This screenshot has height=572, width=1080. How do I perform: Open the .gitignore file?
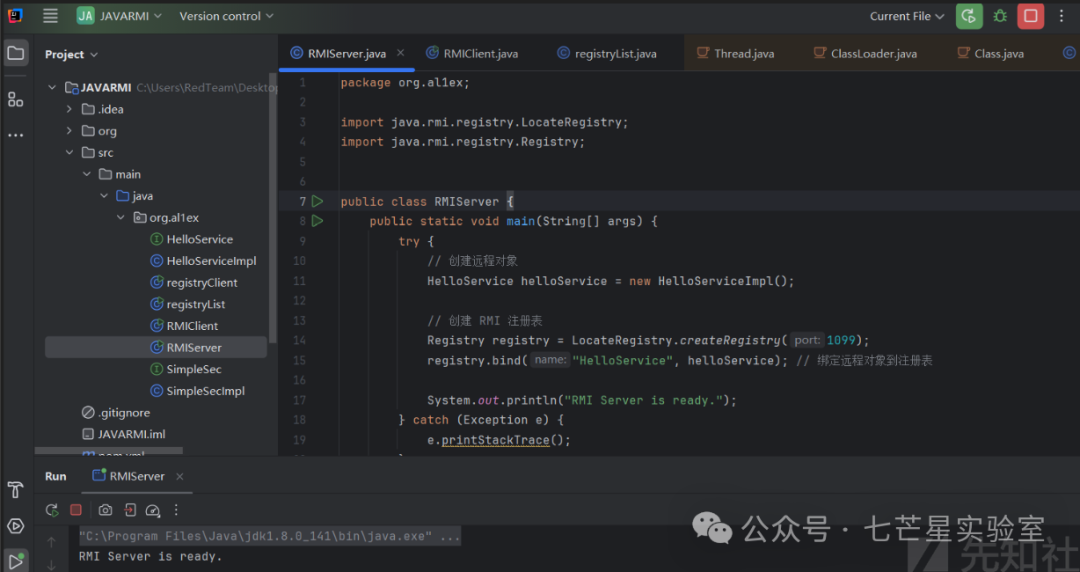pyautogui.click(x=115, y=413)
